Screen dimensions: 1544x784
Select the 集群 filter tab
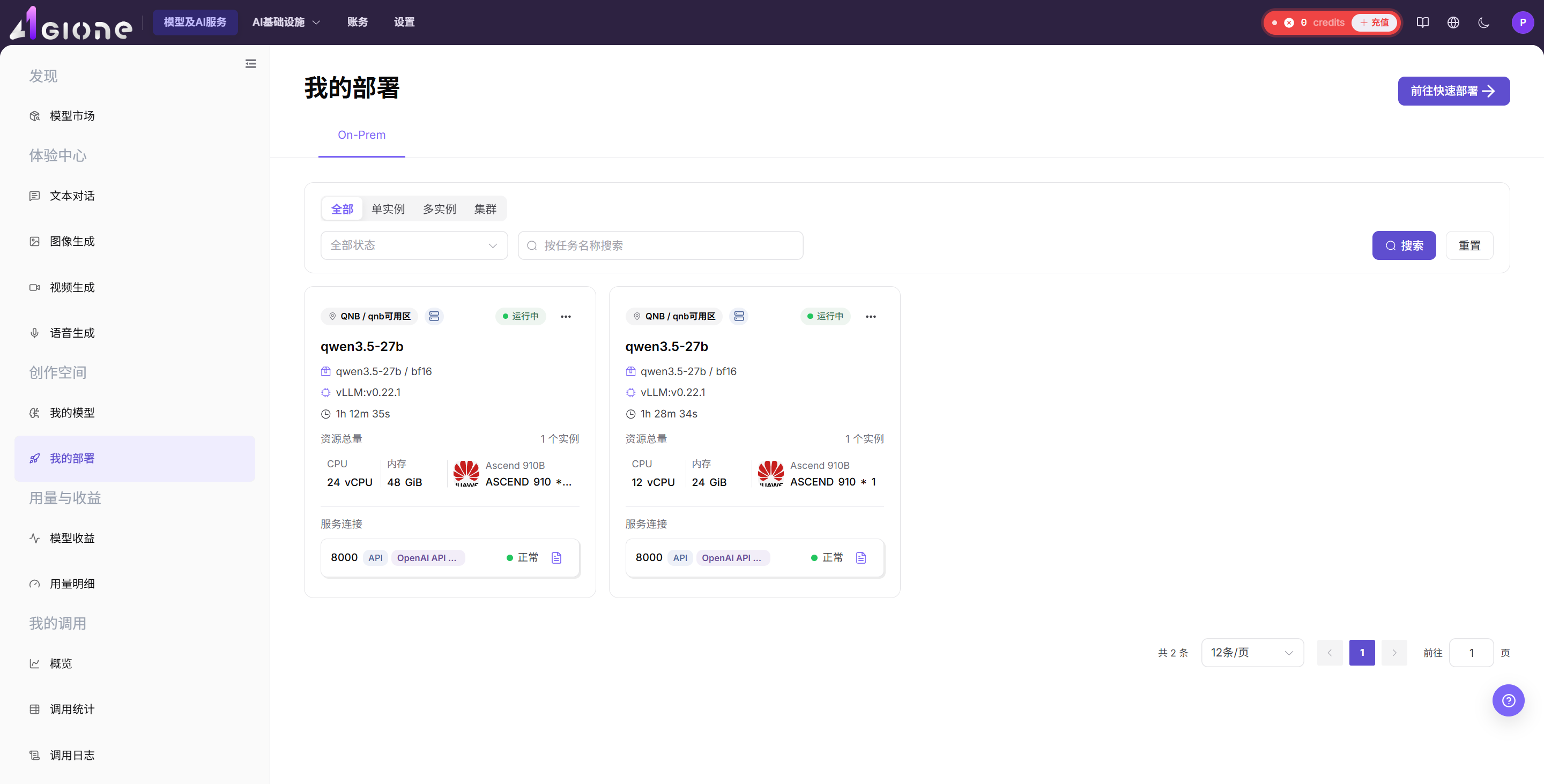[x=485, y=209]
